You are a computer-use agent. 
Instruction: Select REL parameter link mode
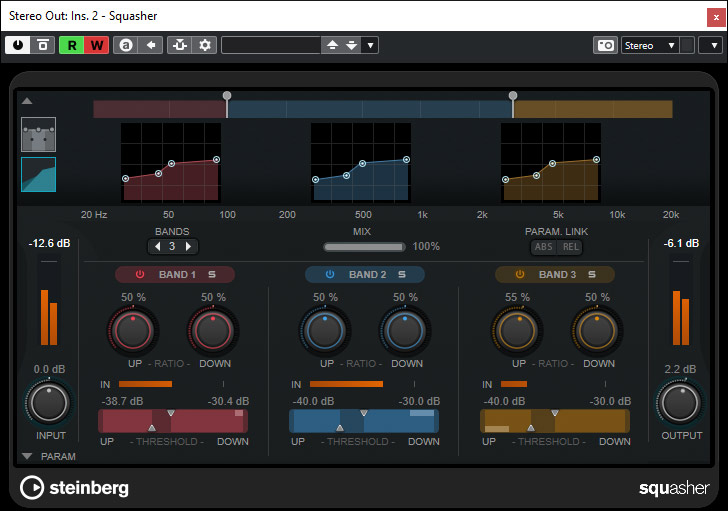point(568,247)
